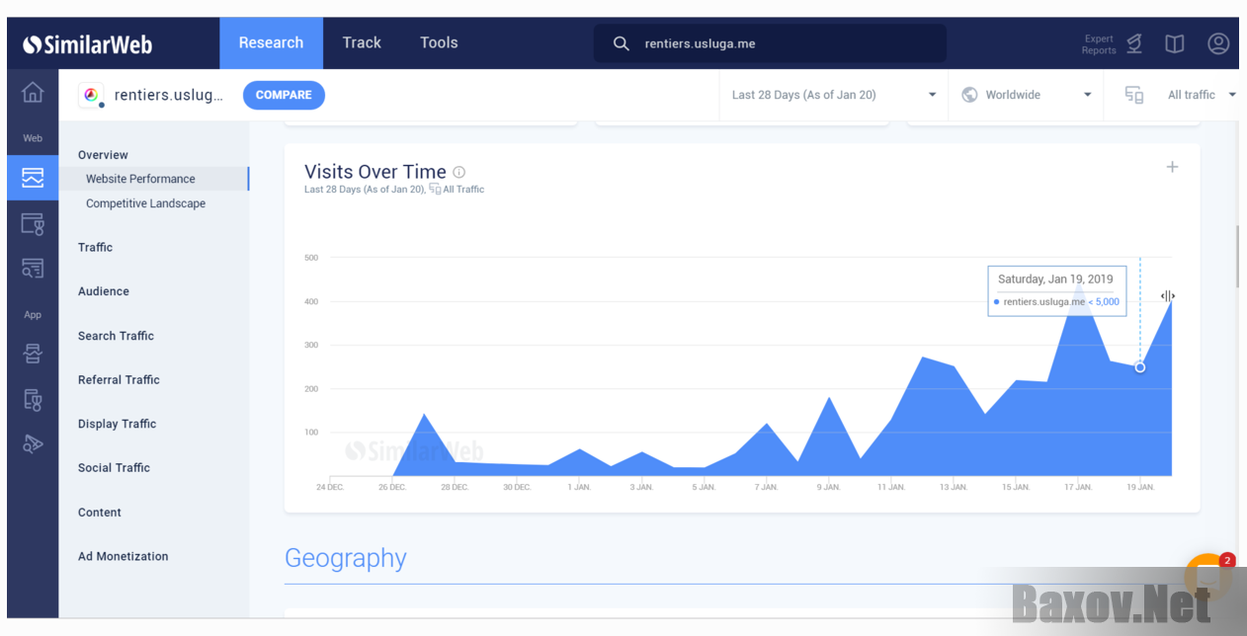Click the Expert Reports label
The image size is (1247, 636).
1099,44
